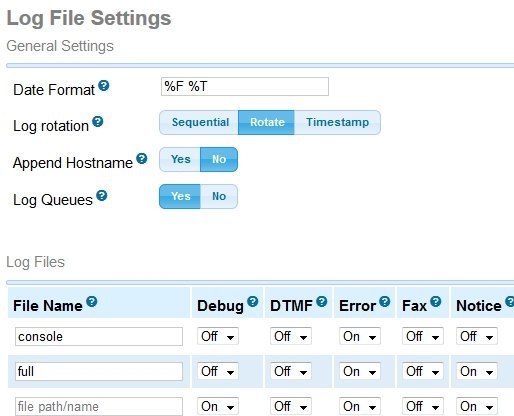Open Error dropdown for console row
Viewport: 514px width, 416px height.
(x=360, y=336)
